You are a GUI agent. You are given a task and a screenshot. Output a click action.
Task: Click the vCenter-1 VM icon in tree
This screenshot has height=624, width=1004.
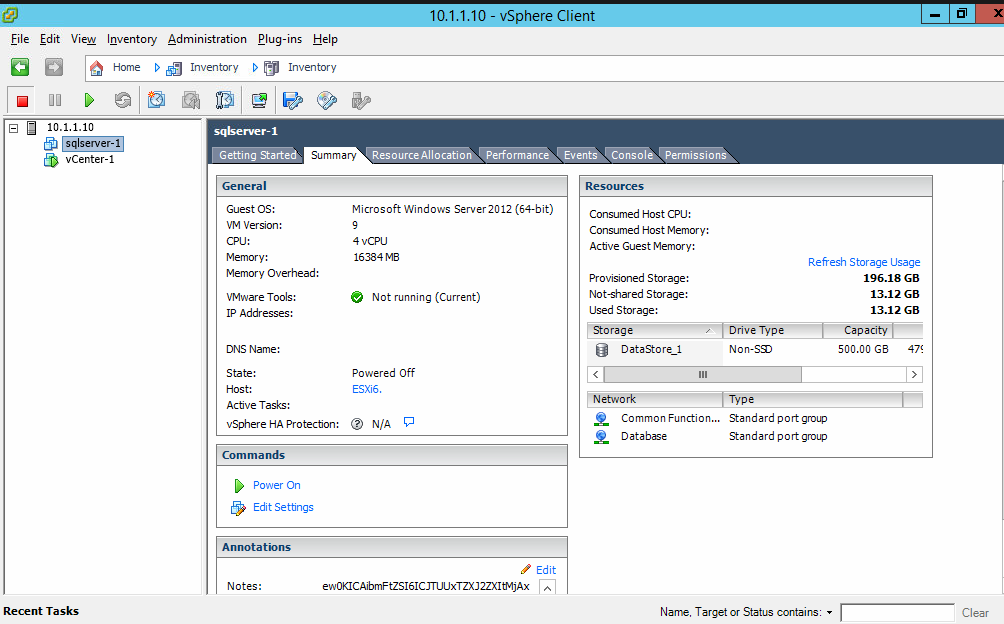pyautogui.click(x=51, y=160)
